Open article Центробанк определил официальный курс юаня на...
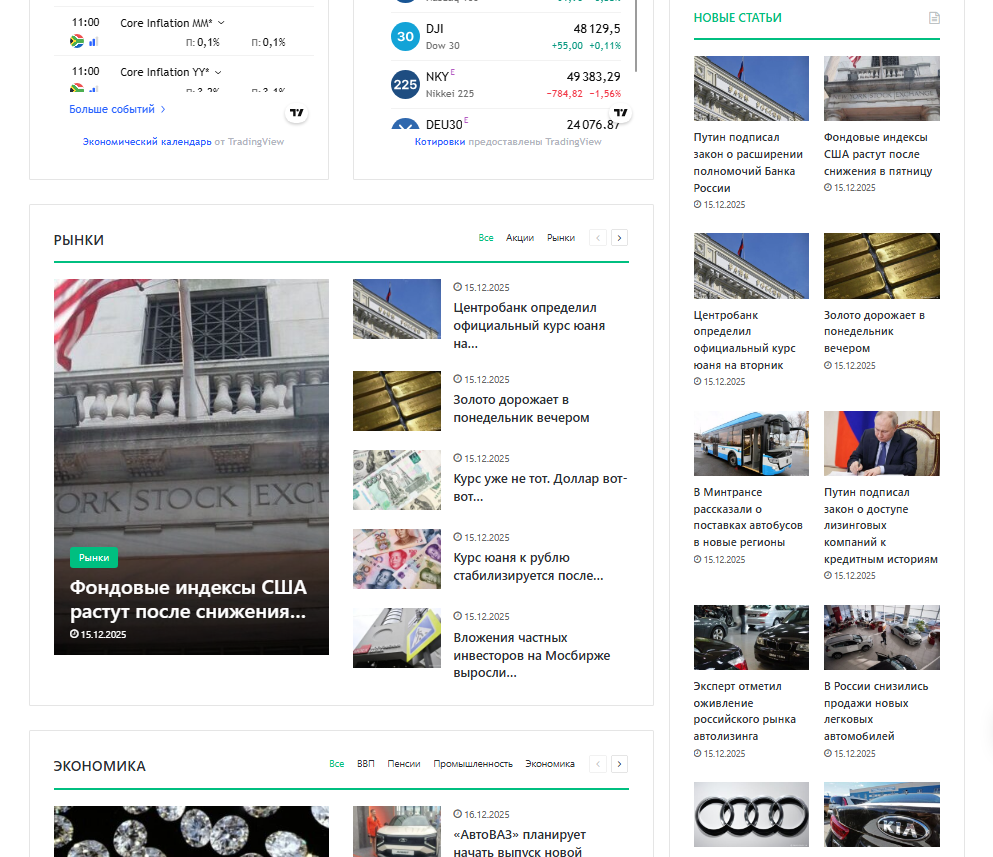The width and height of the screenshot is (993, 857). click(529, 326)
